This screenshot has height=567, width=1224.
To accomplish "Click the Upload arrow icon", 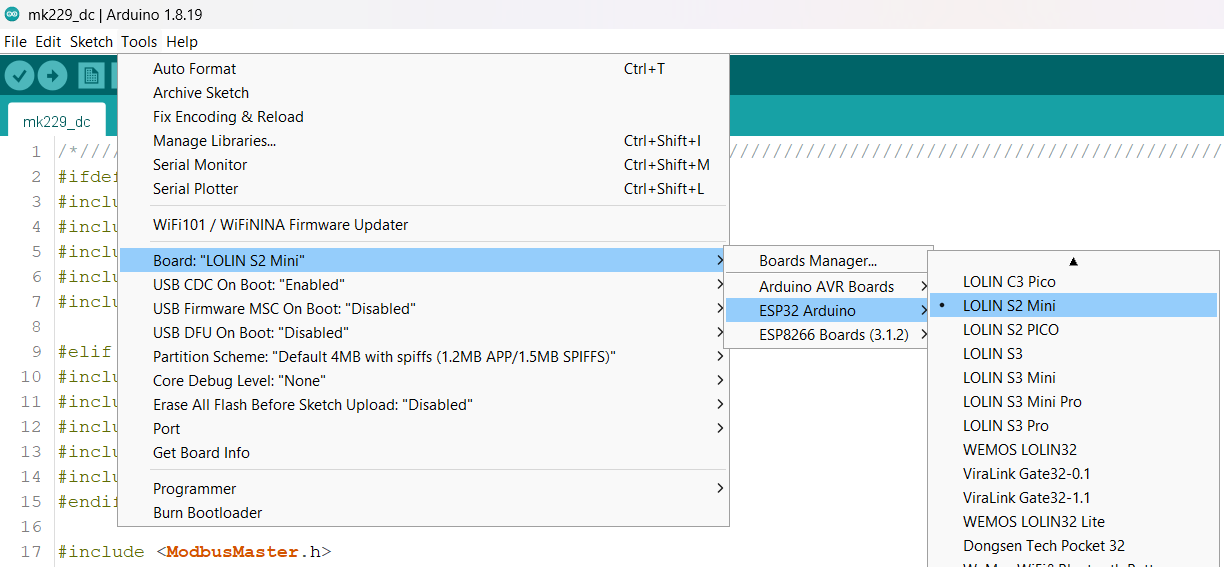I will click(x=52, y=76).
